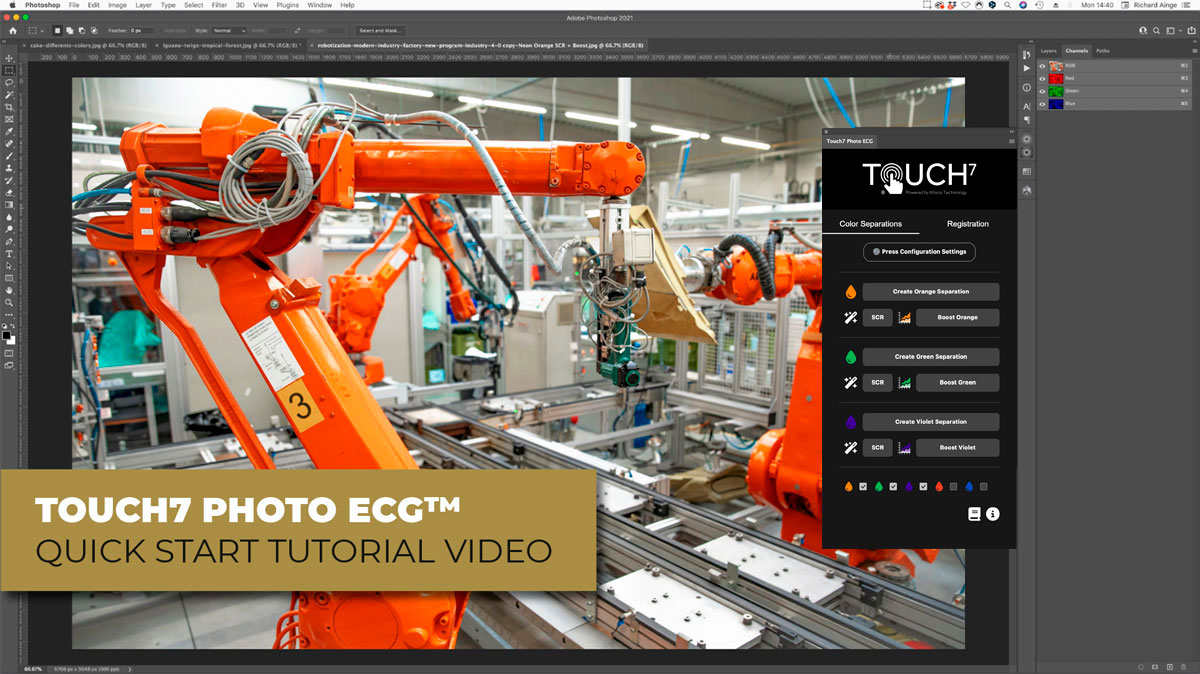This screenshot has height=674, width=1200.
Task: Open the Image menu
Action: 117,5
